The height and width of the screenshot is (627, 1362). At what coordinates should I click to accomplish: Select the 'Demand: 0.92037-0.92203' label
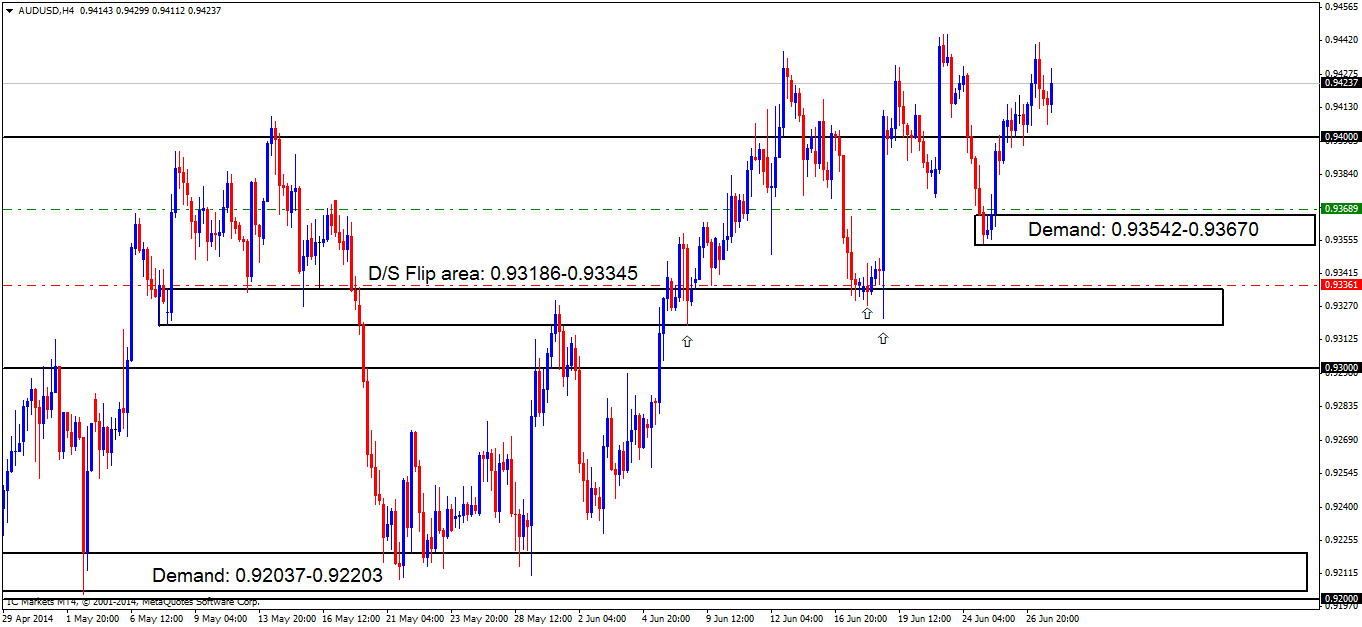(267, 576)
